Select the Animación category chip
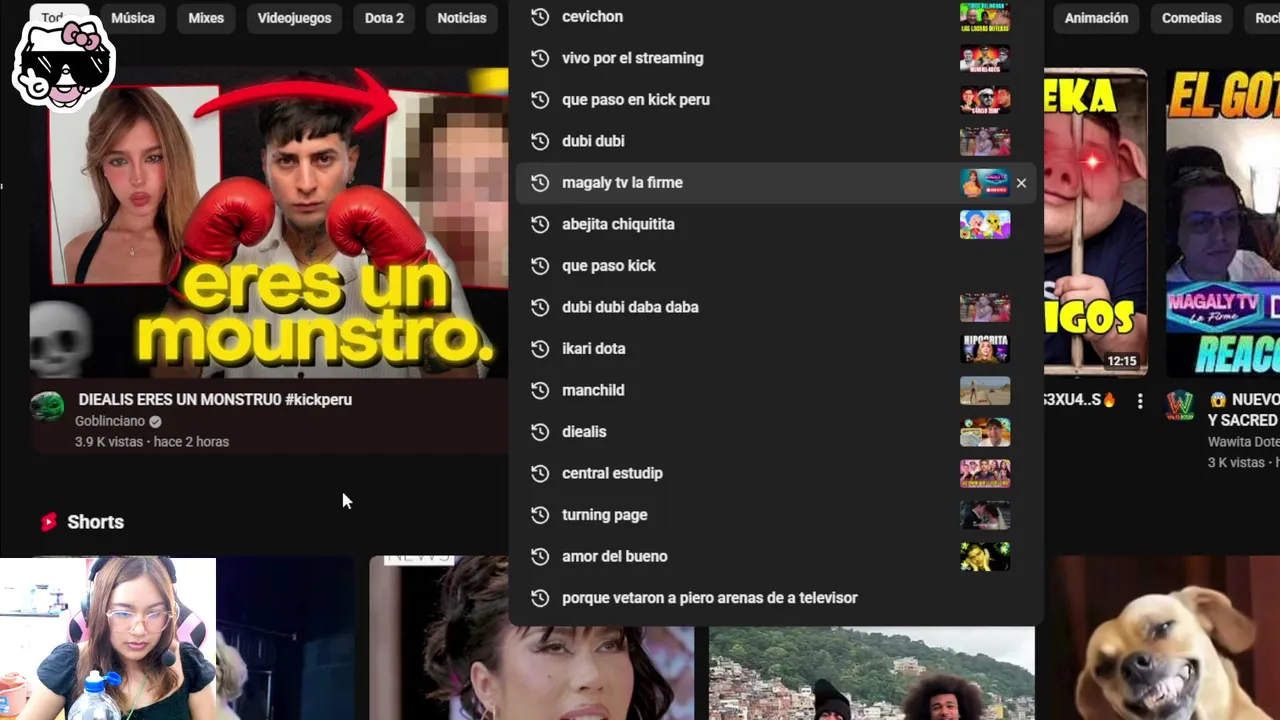 click(1096, 18)
